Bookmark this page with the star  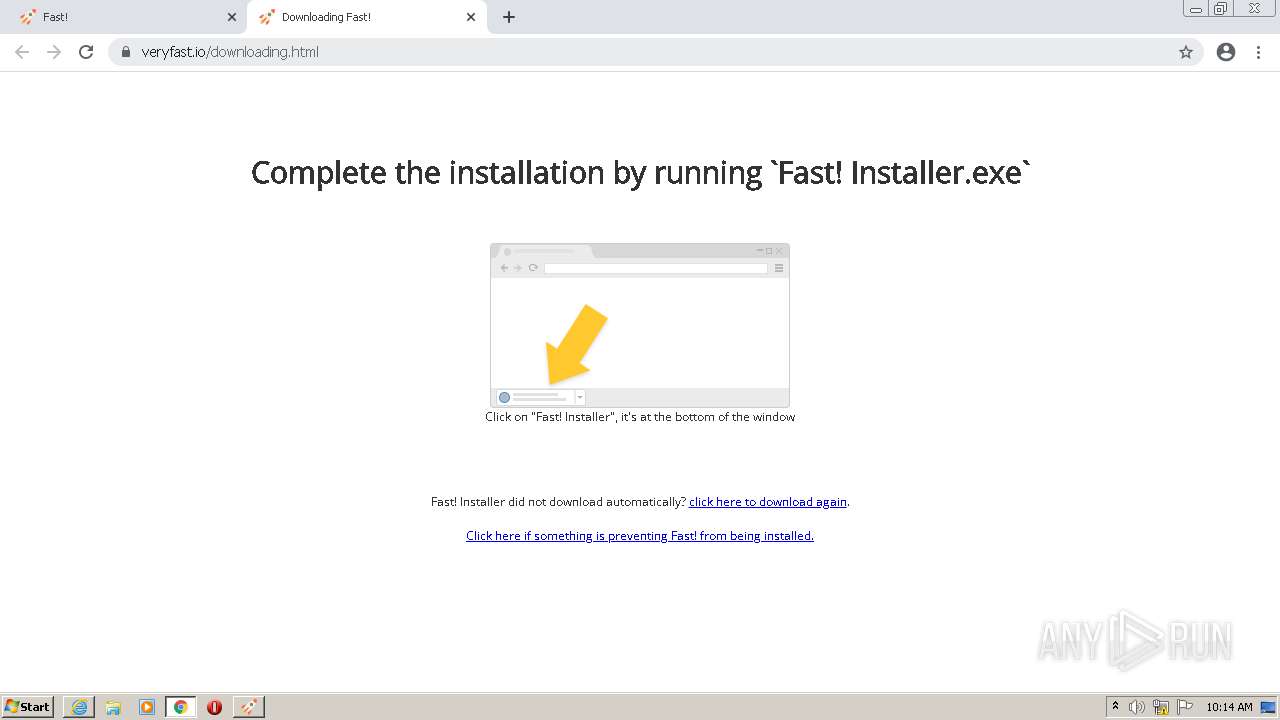pos(1186,52)
